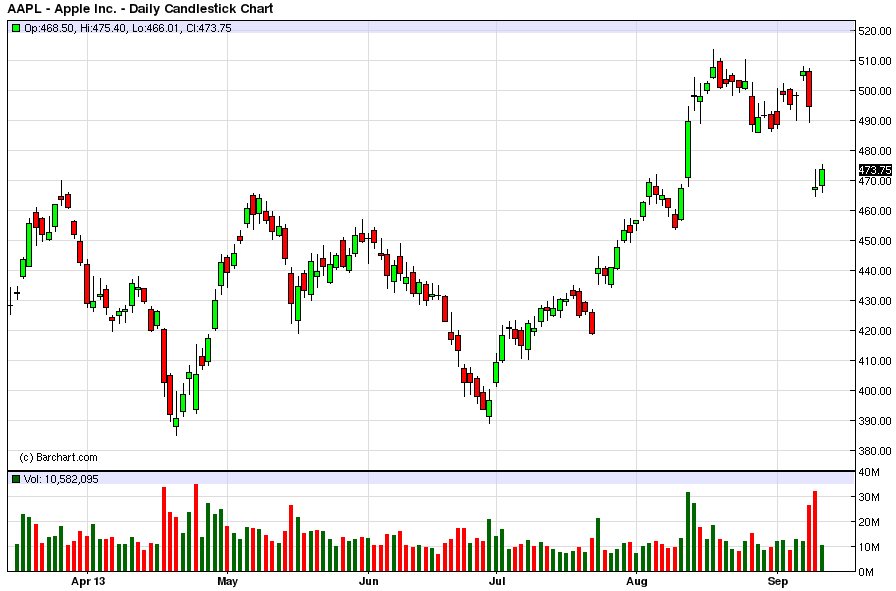Viewport: 896px width, 591px height.
Task: Click the 'Apr 13' date axis label
Action: [88, 582]
